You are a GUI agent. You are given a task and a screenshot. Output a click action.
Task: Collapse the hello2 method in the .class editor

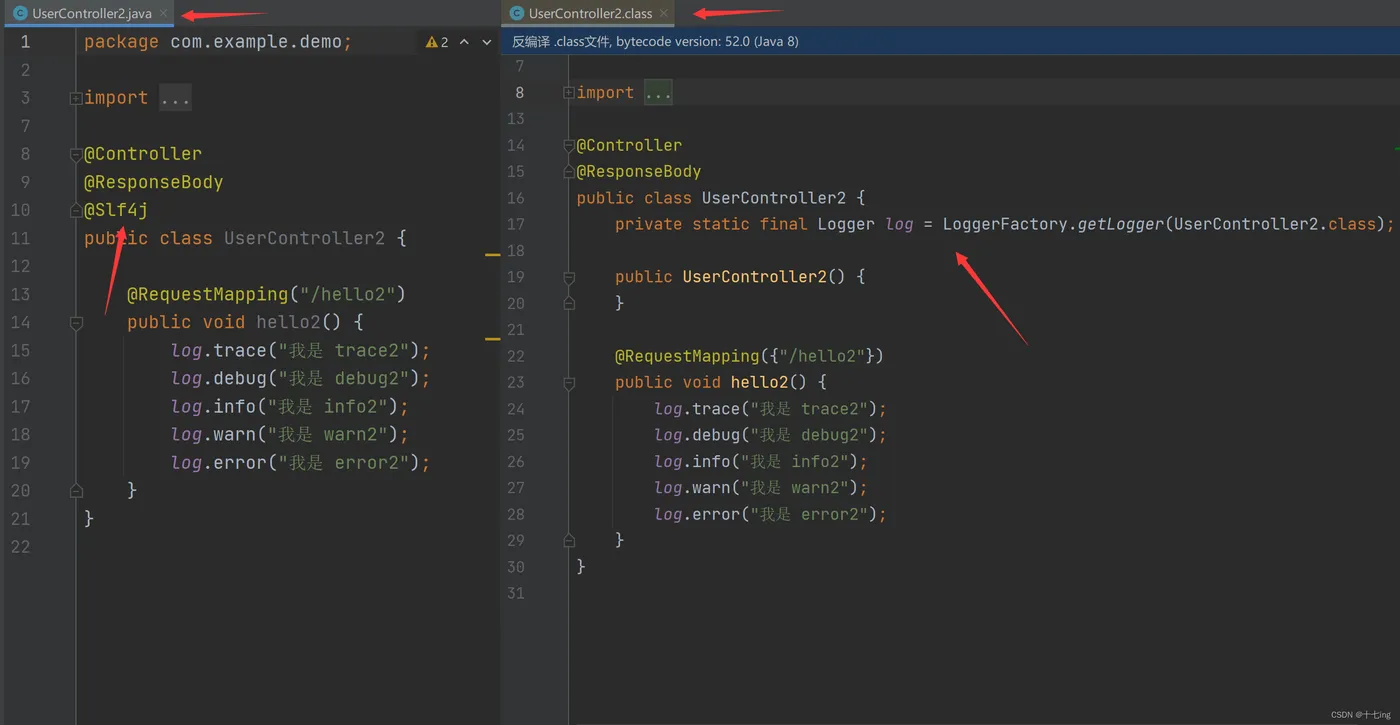pos(569,382)
